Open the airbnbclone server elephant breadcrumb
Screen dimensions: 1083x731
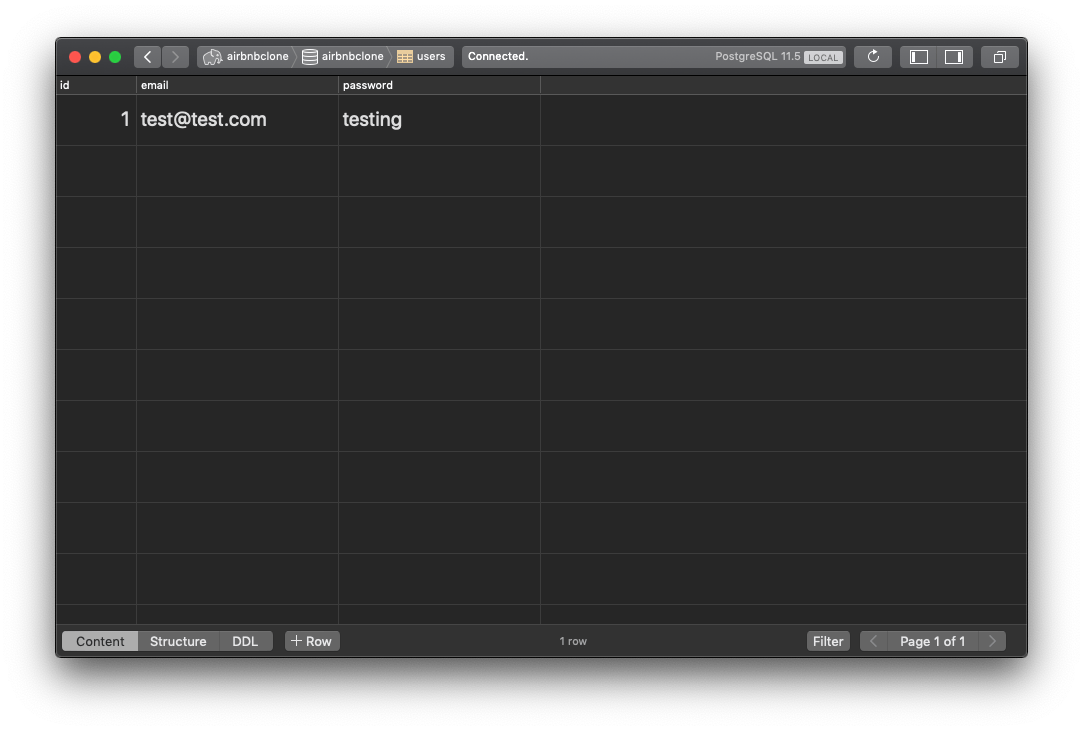click(246, 57)
